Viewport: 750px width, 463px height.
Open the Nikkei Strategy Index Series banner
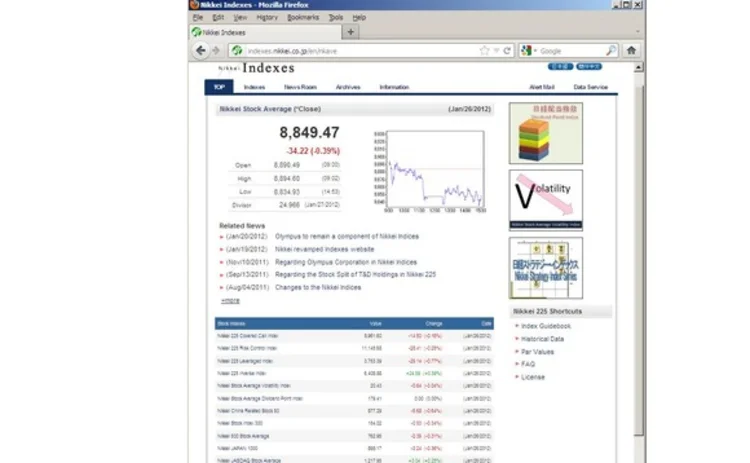pos(546,268)
